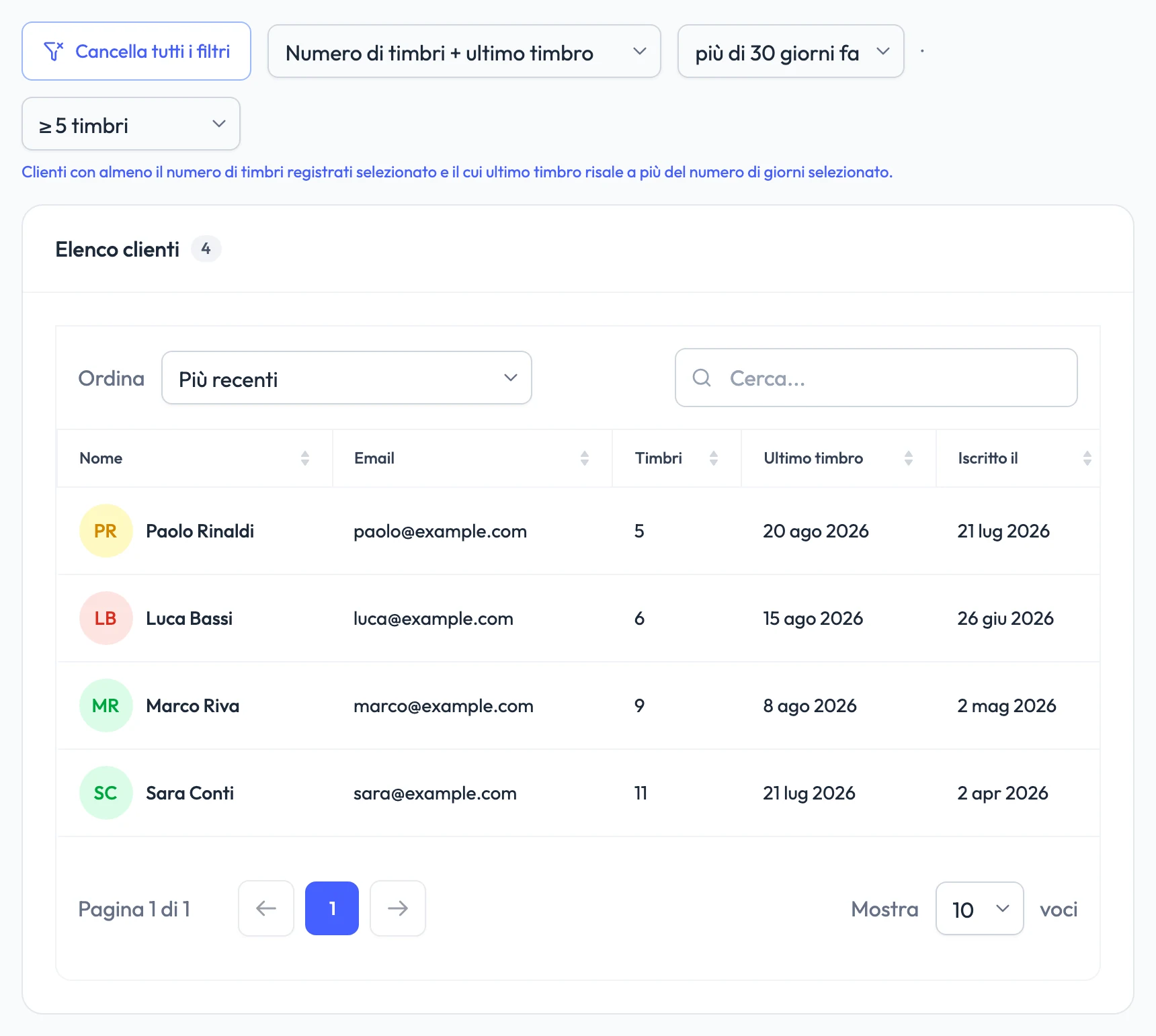This screenshot has width=1156, height=1036.
Task: Select page 1 button
Action: [x=332, y=908]
